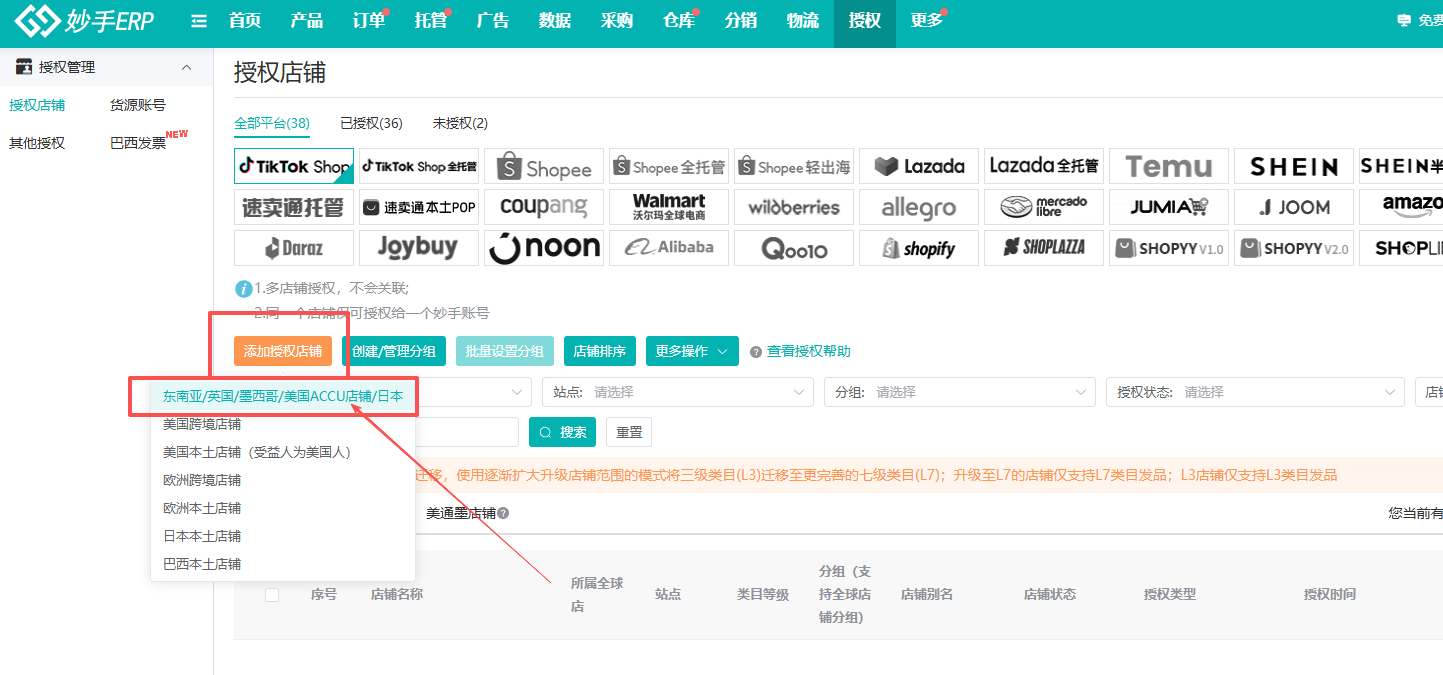The width and height of the screenshot is (1443, 675).
Task: Select the Shopee 轻出海 platform tile
Action: click(x=794, y=166)
